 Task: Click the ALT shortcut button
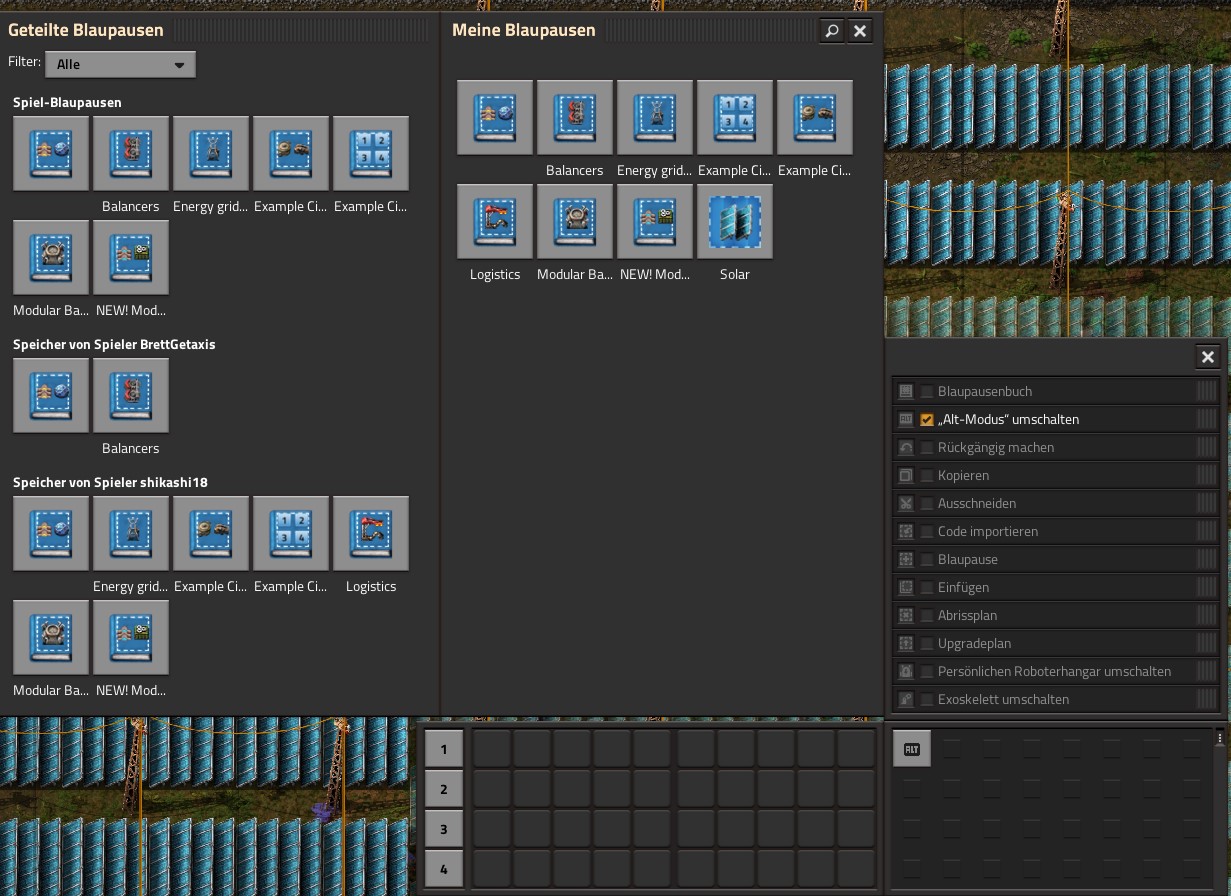912,749
